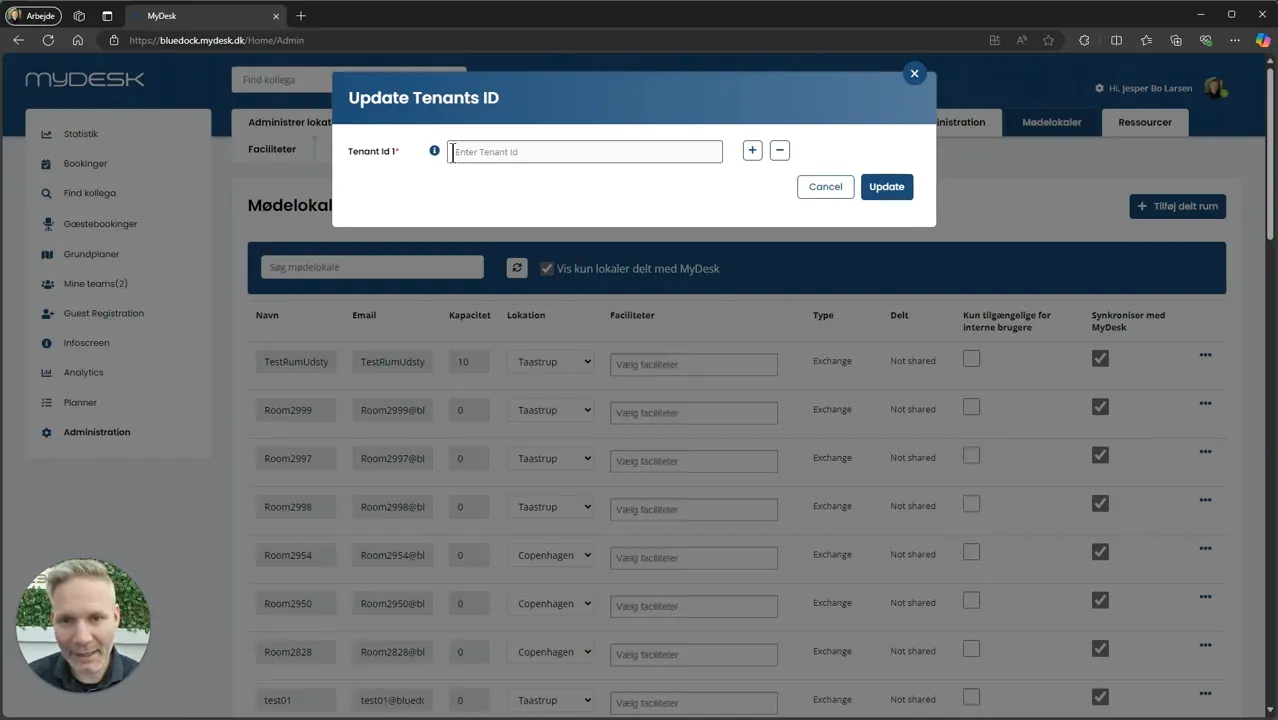Switch to the Ressourcer tab
1278x720 pixels.
tap(1145, 122)
